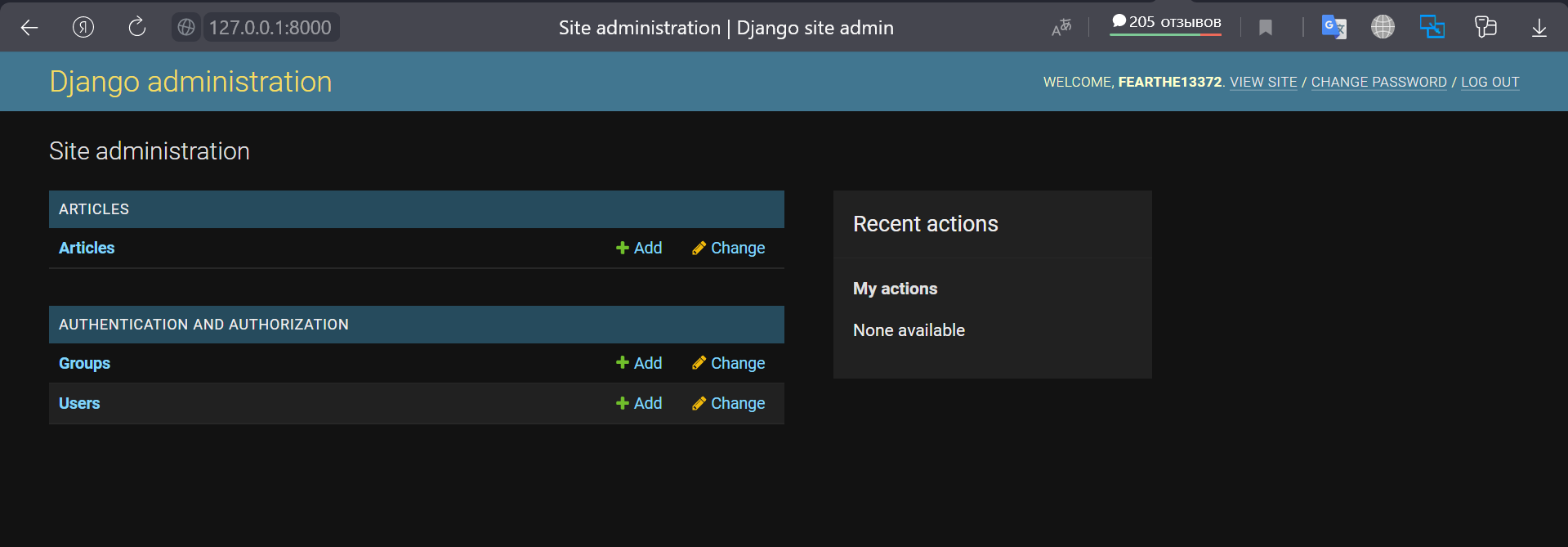This screenshot has width=1568, height=547.
Task: Click the My actions subheading
Action: (x=895, y=289)
